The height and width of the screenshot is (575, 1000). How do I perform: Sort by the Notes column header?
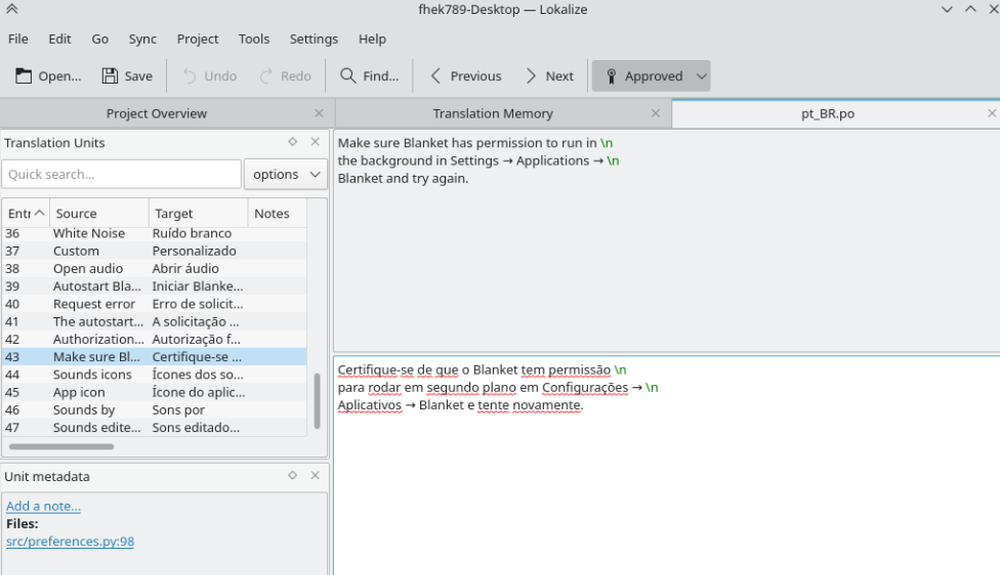(x=277, y=214)
